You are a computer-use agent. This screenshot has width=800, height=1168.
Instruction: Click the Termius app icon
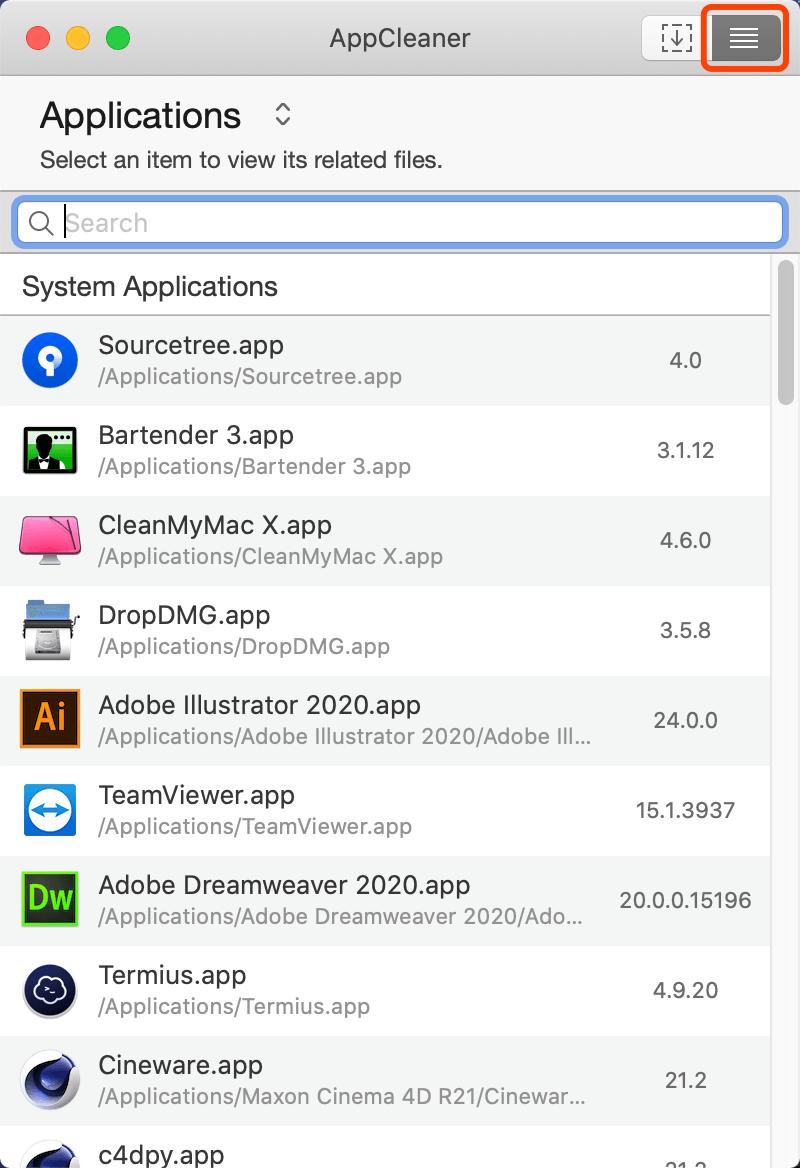click(x=50, y=990)
